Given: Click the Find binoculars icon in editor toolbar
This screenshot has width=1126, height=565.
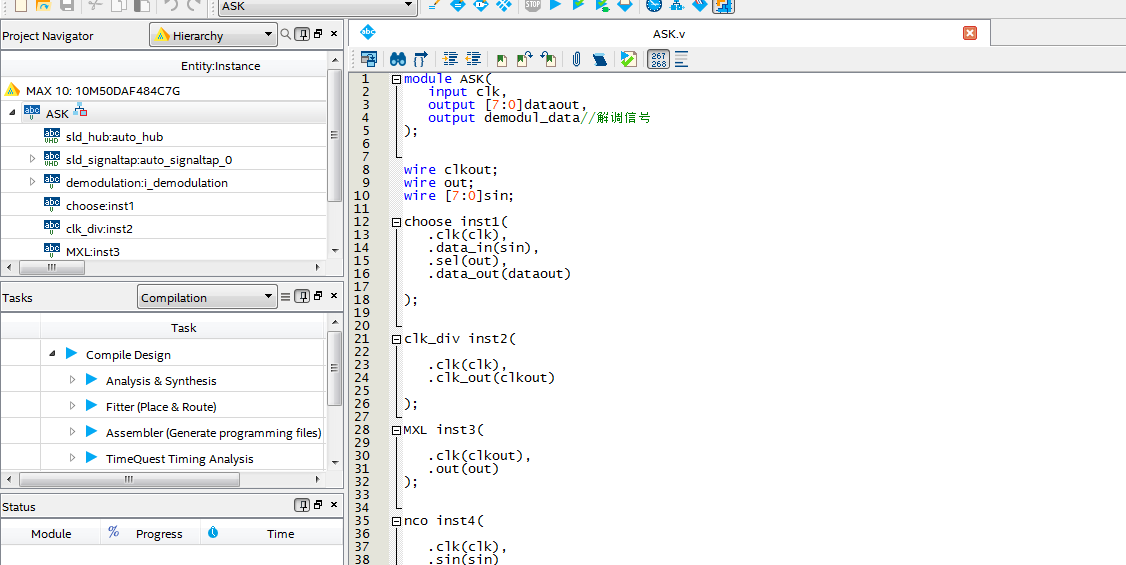Looking at the screenshot, I should [397, 60].
